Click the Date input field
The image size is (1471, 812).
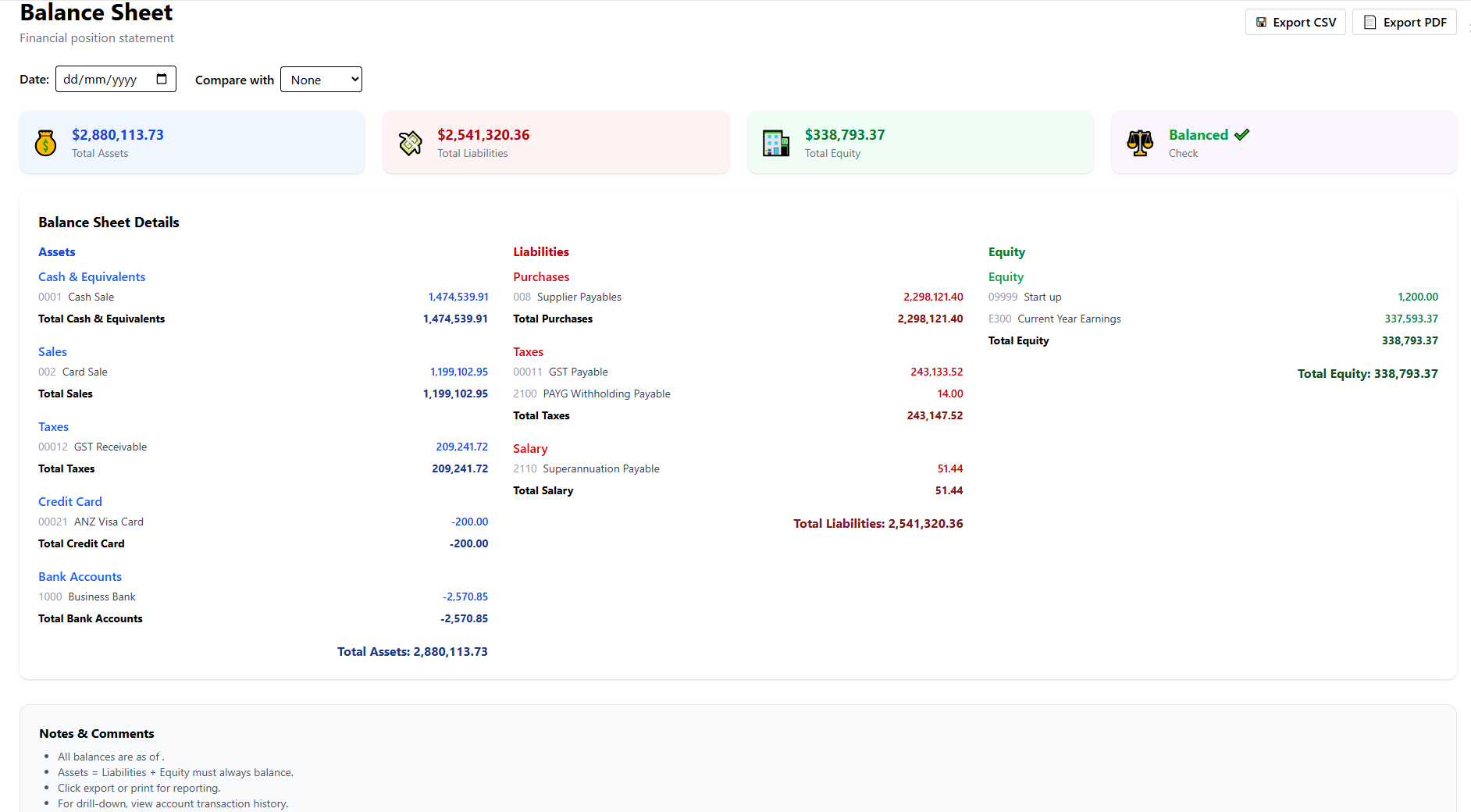tap(116, 79)
